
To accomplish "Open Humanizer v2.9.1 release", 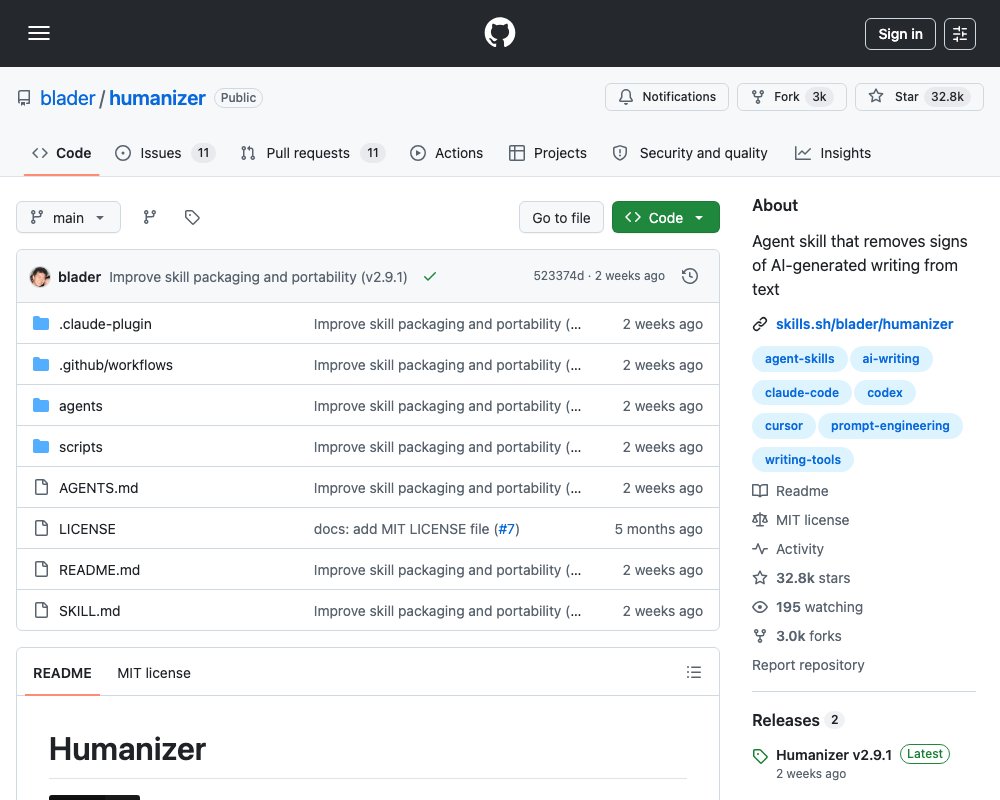I will pos(834,755).
